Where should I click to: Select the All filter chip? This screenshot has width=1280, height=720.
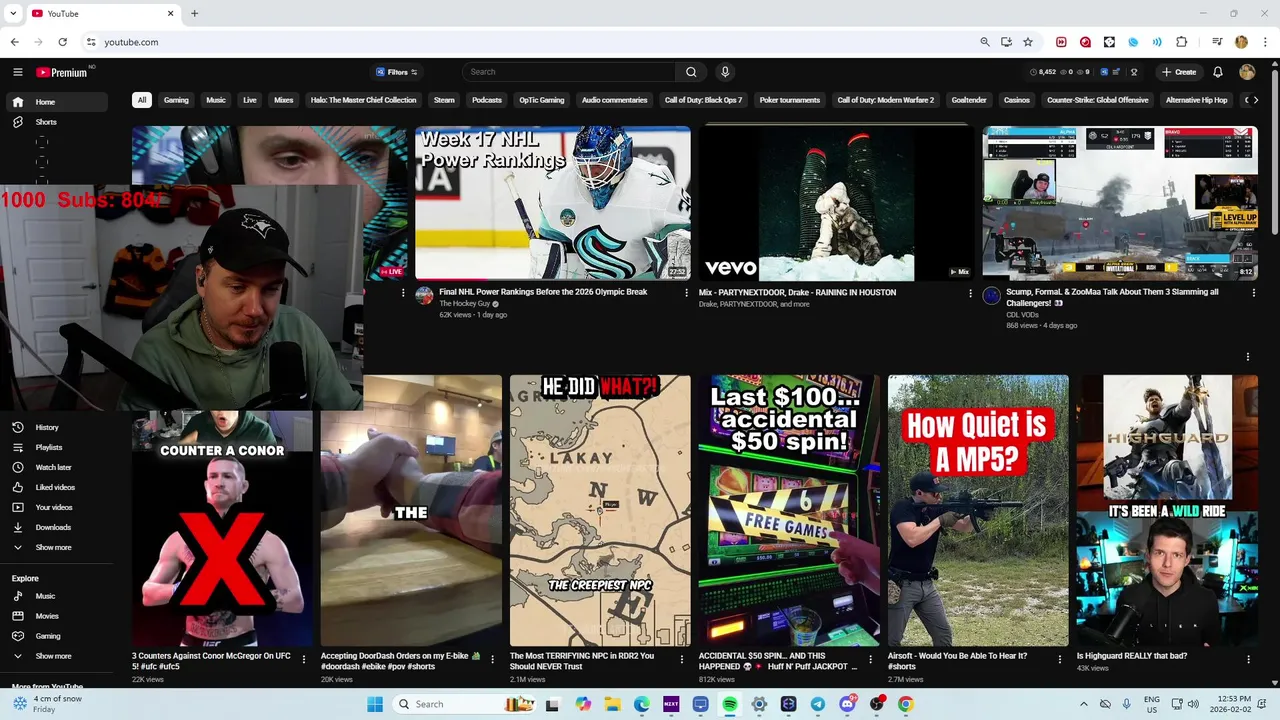[x=142, y=100]
